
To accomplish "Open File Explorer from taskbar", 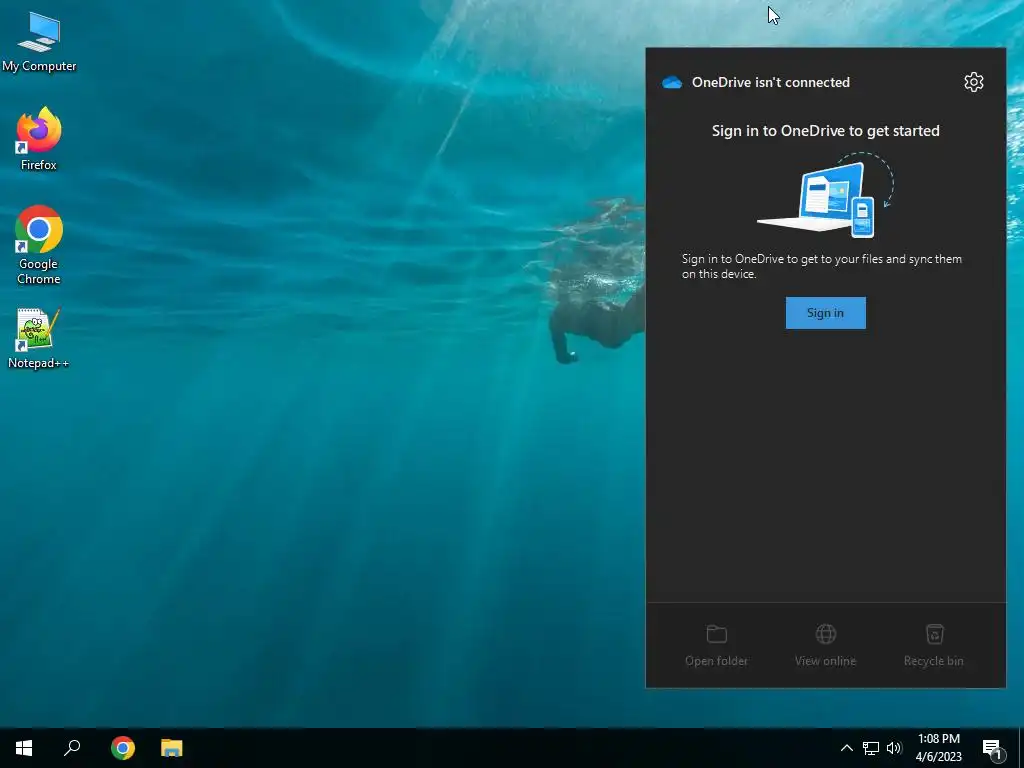I will click(172, 748).
